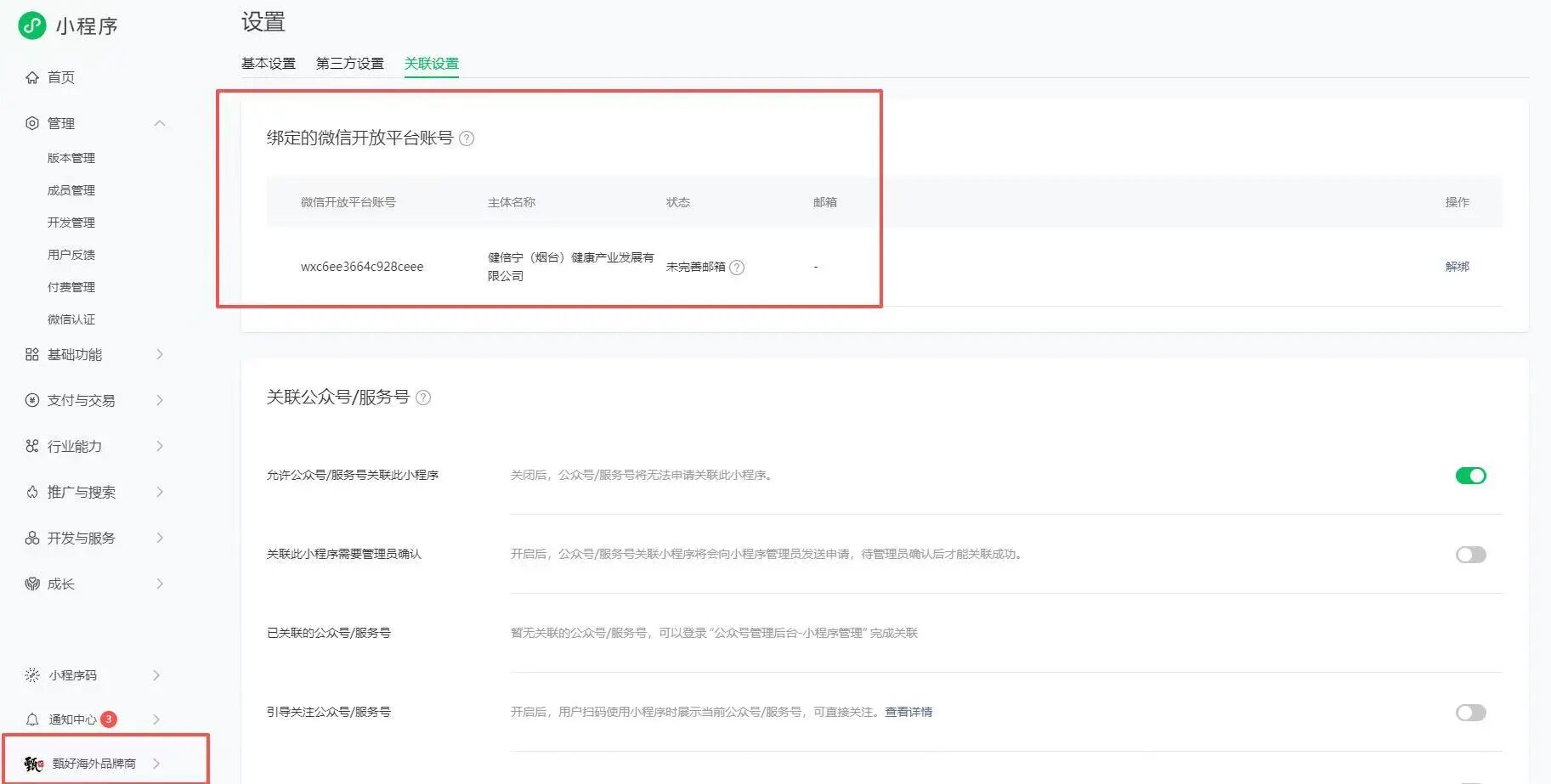Expand the 支付与交易 chevron
This screenshot has height=784, width=1551.
pos(160,400)
